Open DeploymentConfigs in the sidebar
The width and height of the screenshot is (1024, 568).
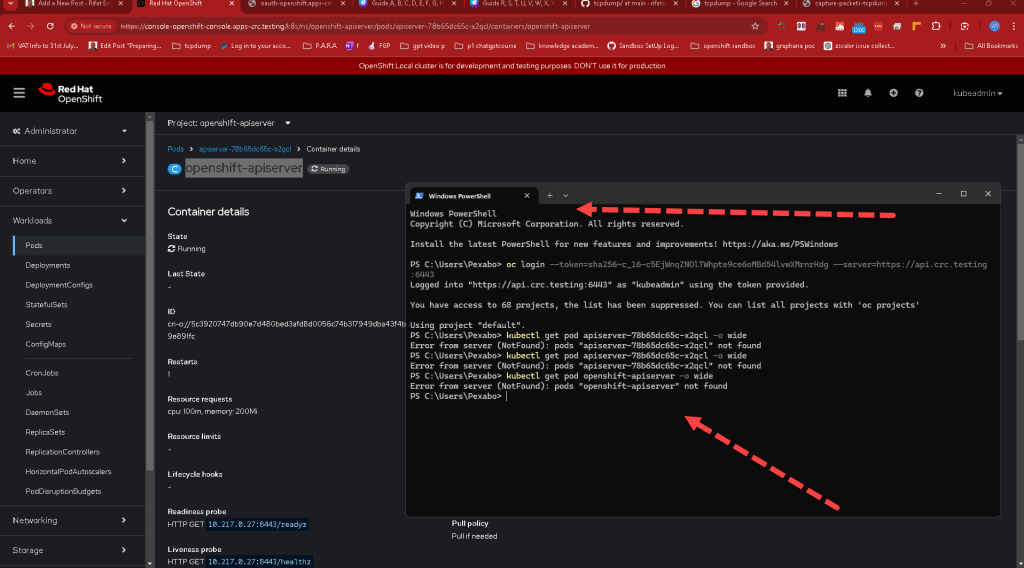59,285
